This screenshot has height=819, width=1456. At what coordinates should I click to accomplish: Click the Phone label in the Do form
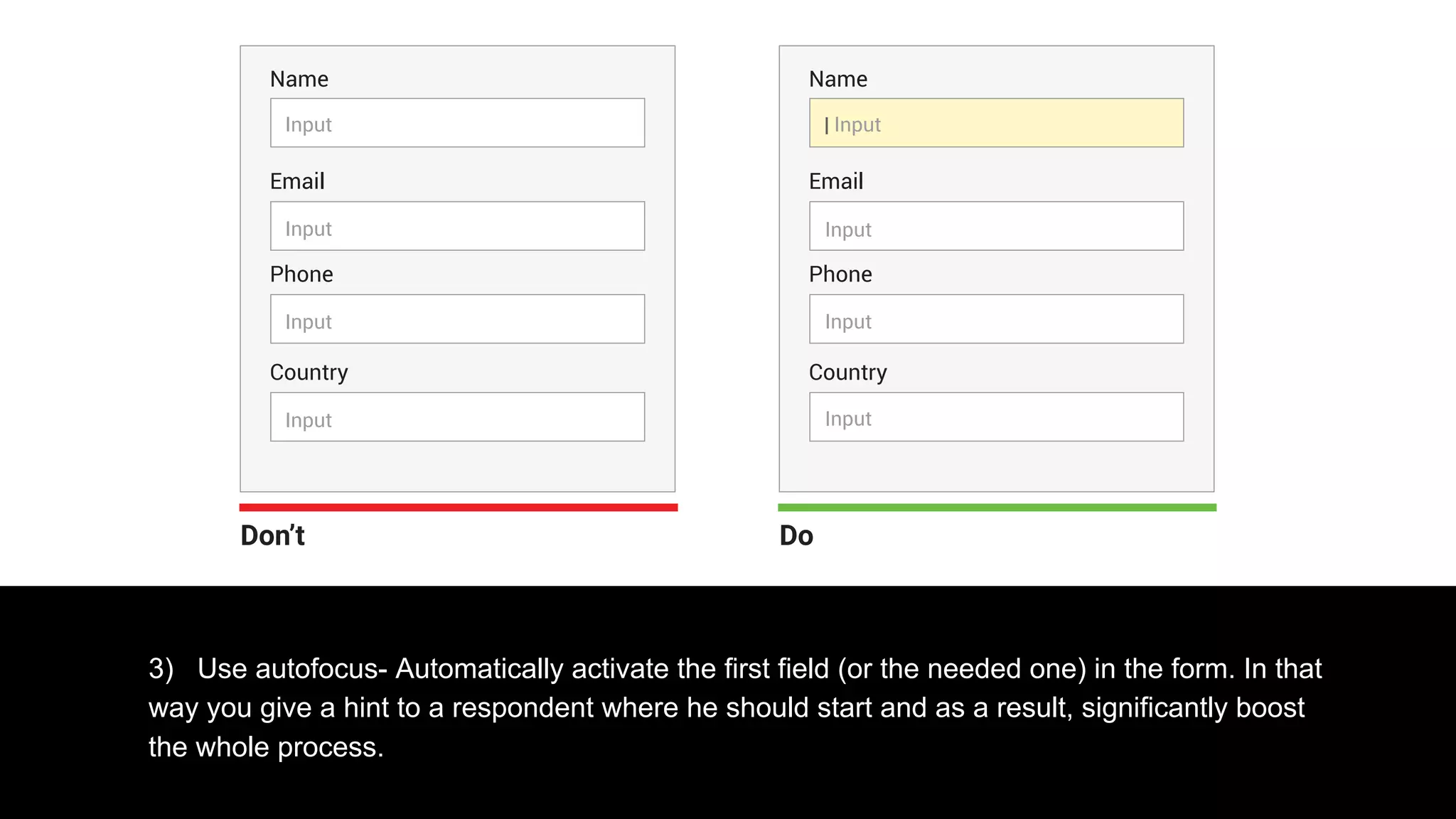click(840, 274)
